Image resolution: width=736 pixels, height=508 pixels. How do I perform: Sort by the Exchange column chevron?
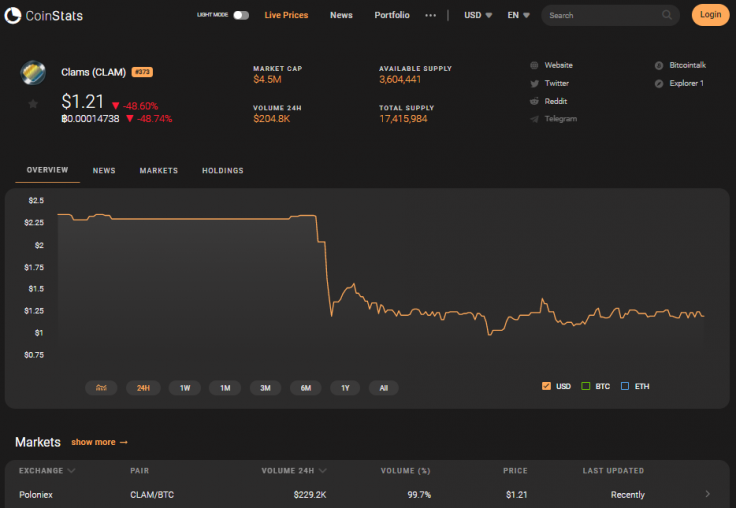(71, 470)
